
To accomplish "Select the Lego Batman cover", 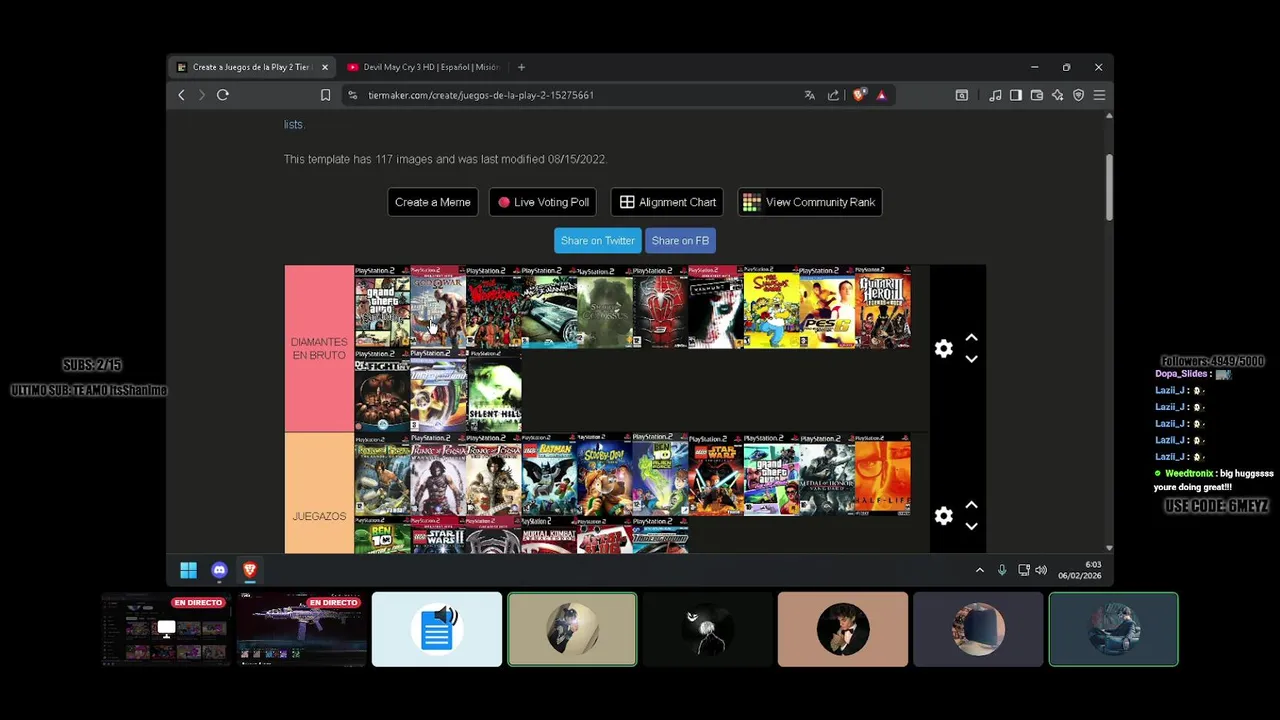I will tap(549, 475).
